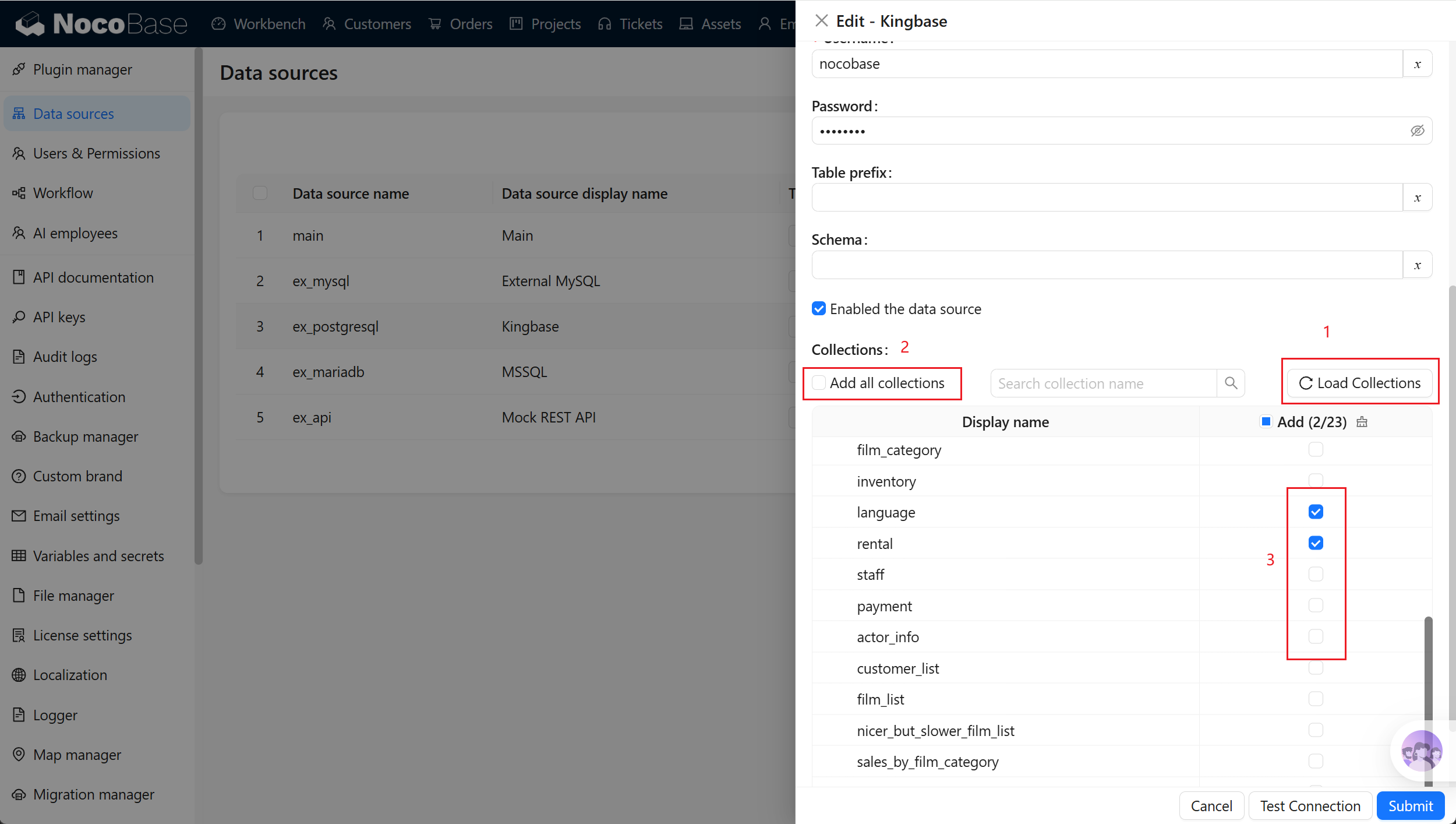The image size is (1456, 824).
Task: Click the search magnifier icon for collections
Action: tap(1231, 383)
